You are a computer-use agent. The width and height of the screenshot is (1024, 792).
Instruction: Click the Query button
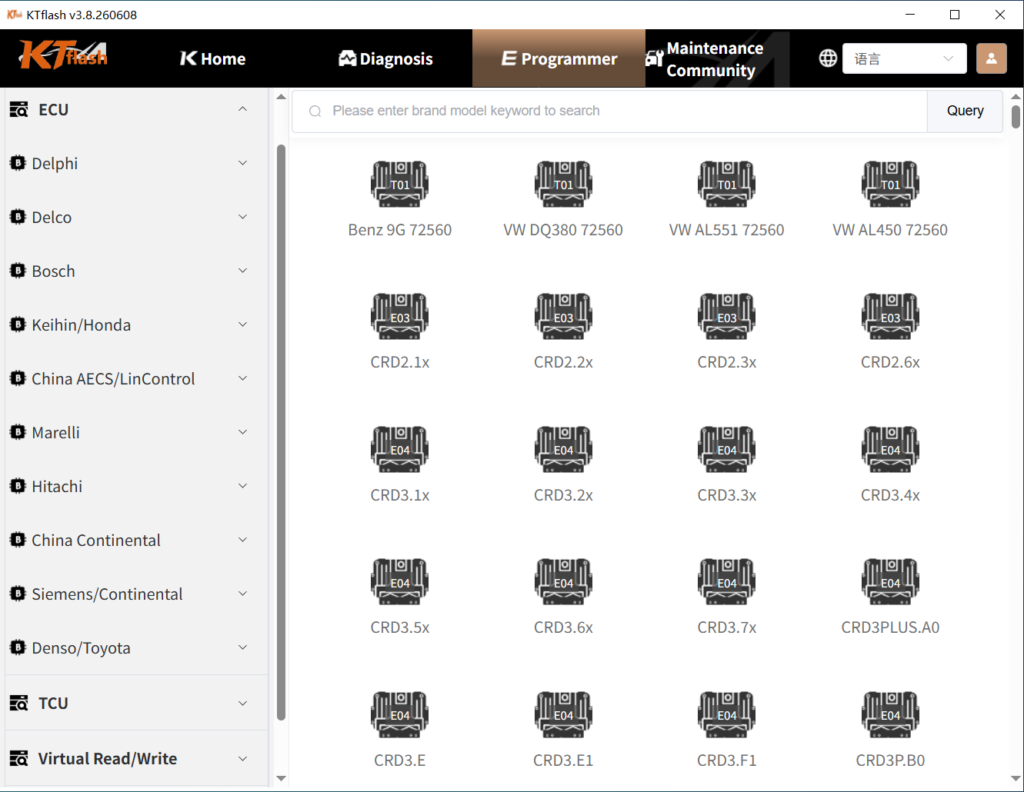[965, 111]
